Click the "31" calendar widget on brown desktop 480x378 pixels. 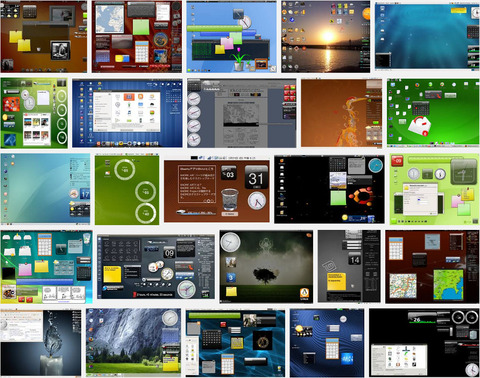[x=256, y=177]
